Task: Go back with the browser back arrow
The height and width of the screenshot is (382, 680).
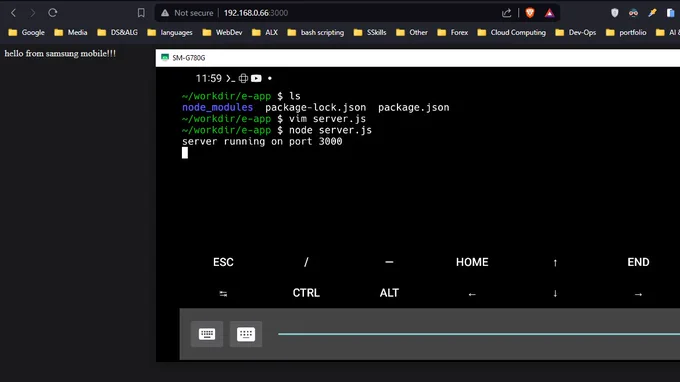Action: (x=13, y=13)
